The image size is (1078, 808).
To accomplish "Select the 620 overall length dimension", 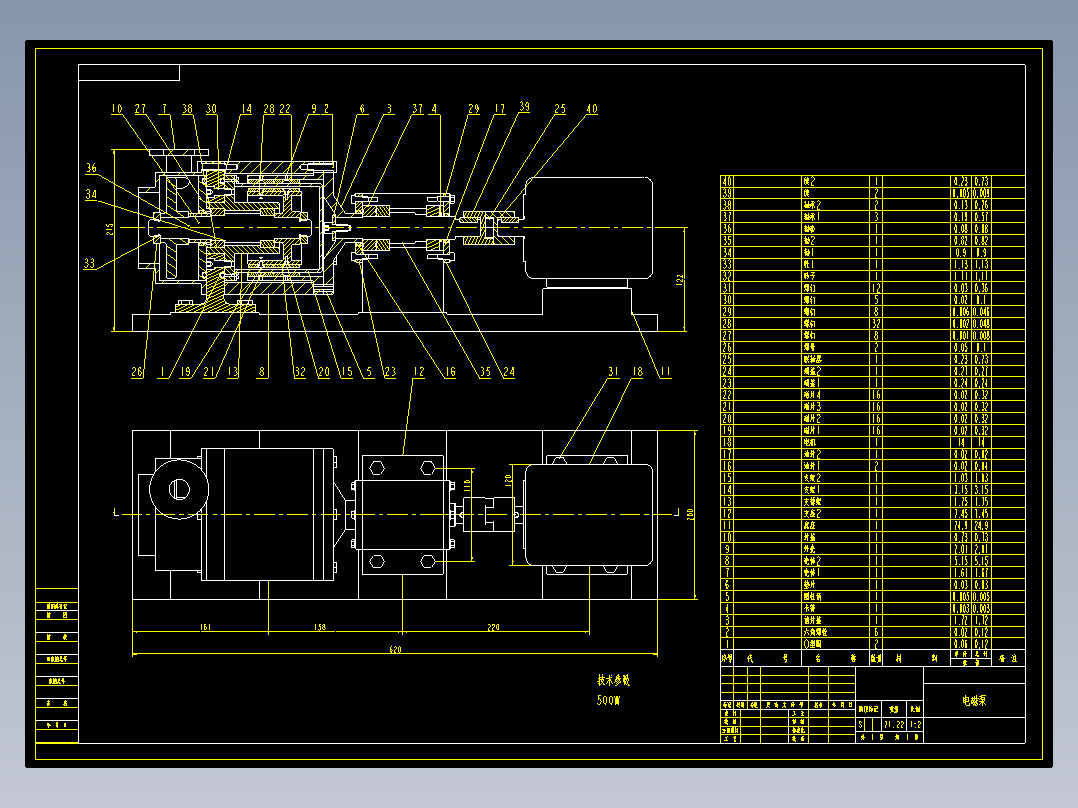I will pos(395,649).
